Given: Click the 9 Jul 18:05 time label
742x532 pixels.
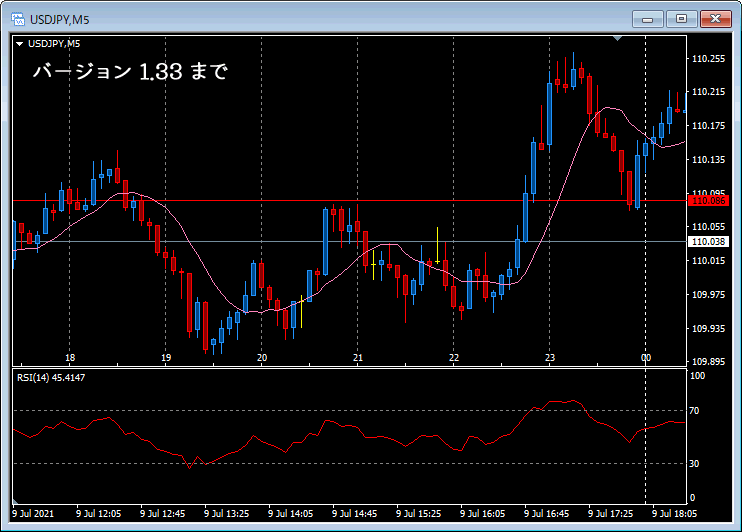Looking at the screenshot, I should (674, 514).
